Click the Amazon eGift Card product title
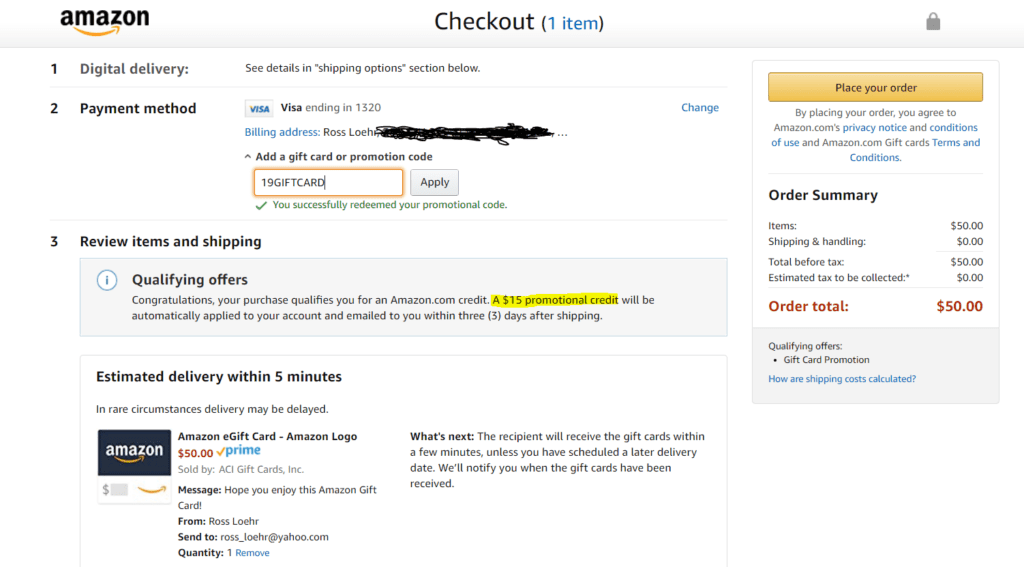The height and width of the screenshot is (567, 1024). click(x=267, y=436)
